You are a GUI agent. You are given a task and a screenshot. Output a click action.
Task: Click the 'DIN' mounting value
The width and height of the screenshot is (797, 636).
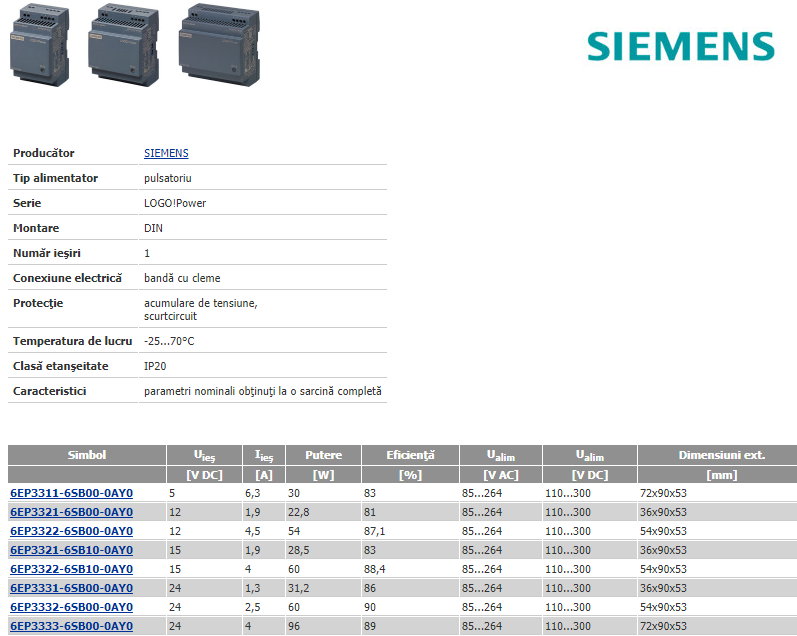pyautogui.click(x=154, y=228)
